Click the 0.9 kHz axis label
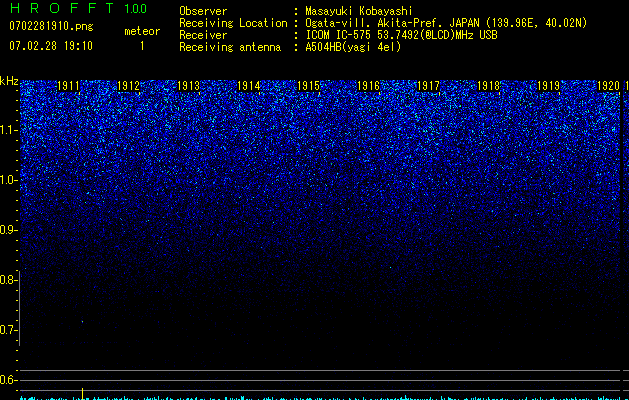This screenshot has width=629, height=400. point(7,230)
